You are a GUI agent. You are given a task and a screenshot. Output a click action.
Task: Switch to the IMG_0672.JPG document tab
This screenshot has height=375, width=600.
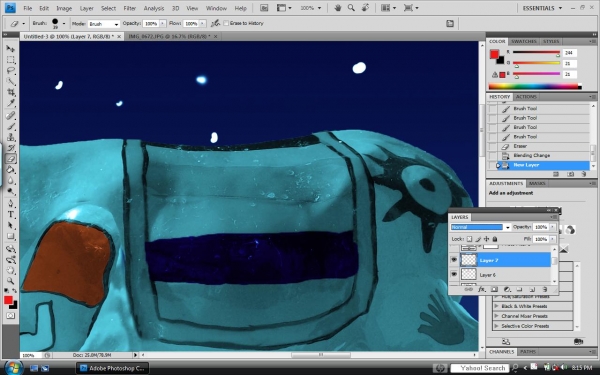point(169,36)
